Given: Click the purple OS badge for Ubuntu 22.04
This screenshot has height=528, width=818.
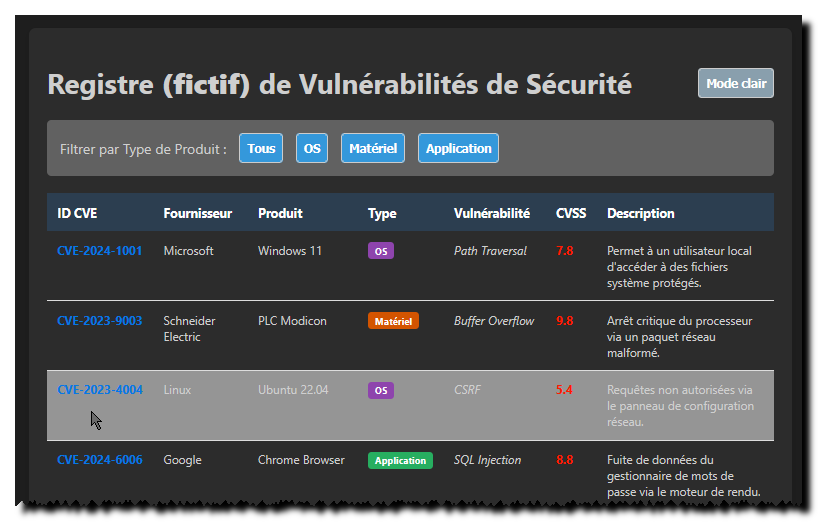Looking at the screenshot, I should [381, 390].
